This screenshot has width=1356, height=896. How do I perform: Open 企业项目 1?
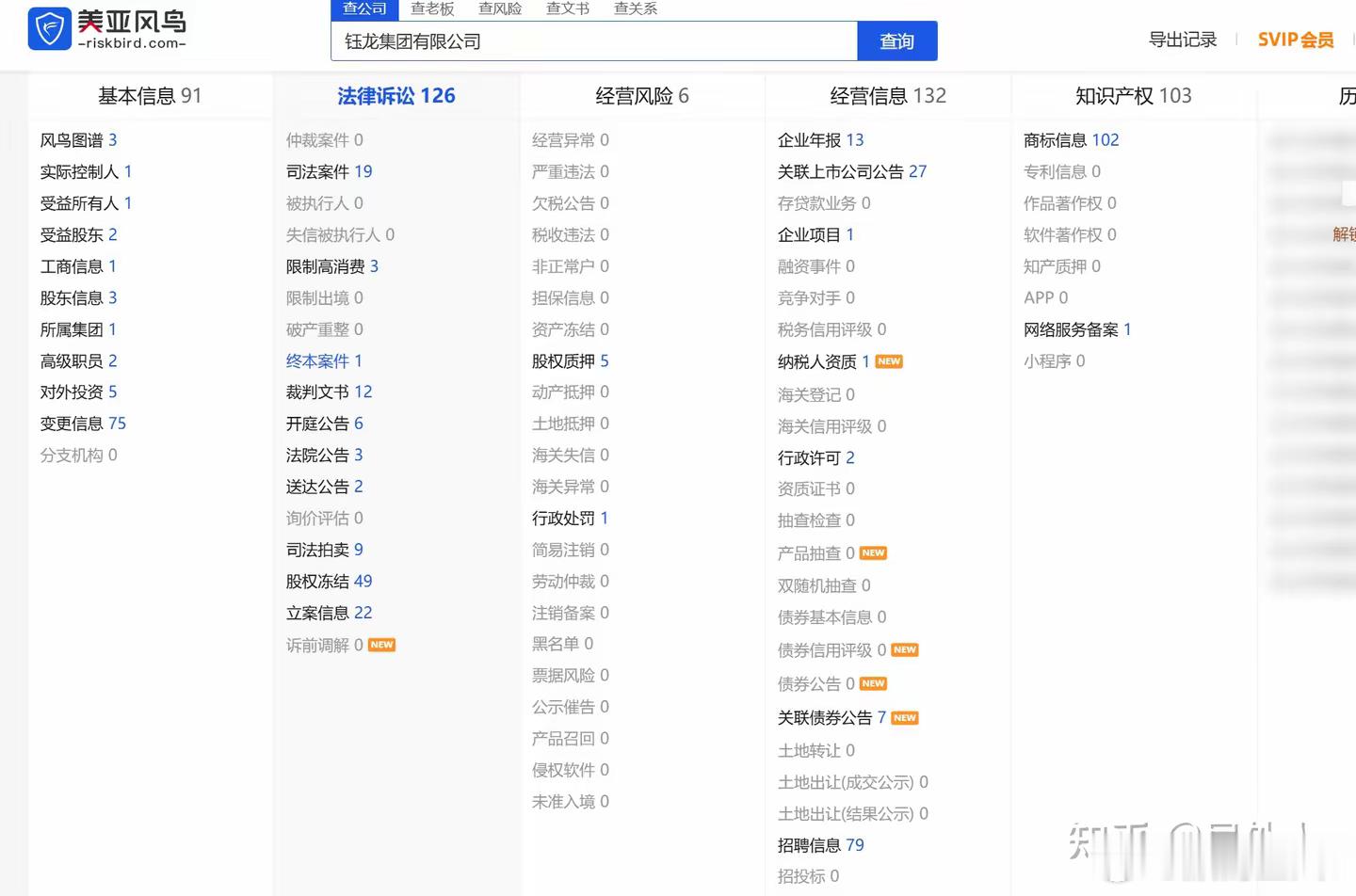816,235
